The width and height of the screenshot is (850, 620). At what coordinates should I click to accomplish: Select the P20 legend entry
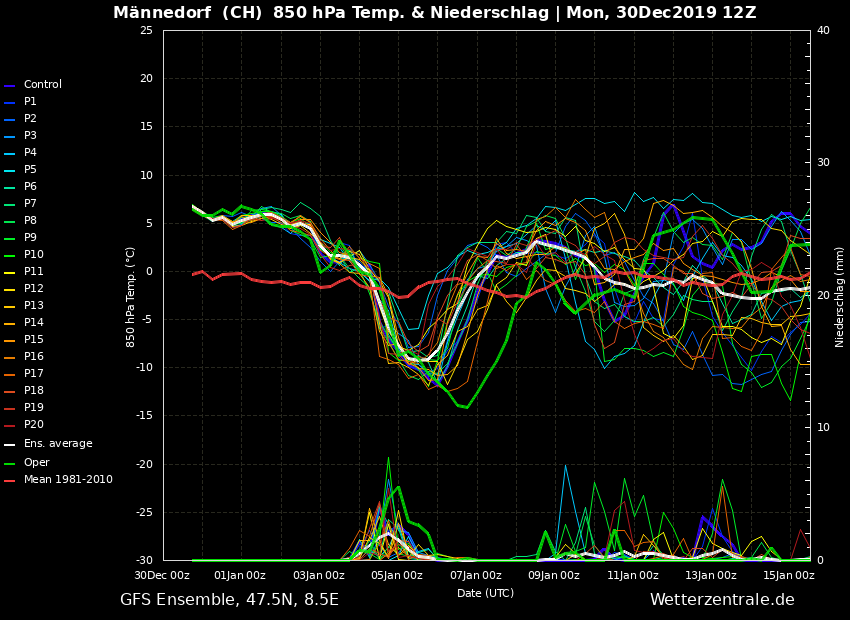(33, 425)
